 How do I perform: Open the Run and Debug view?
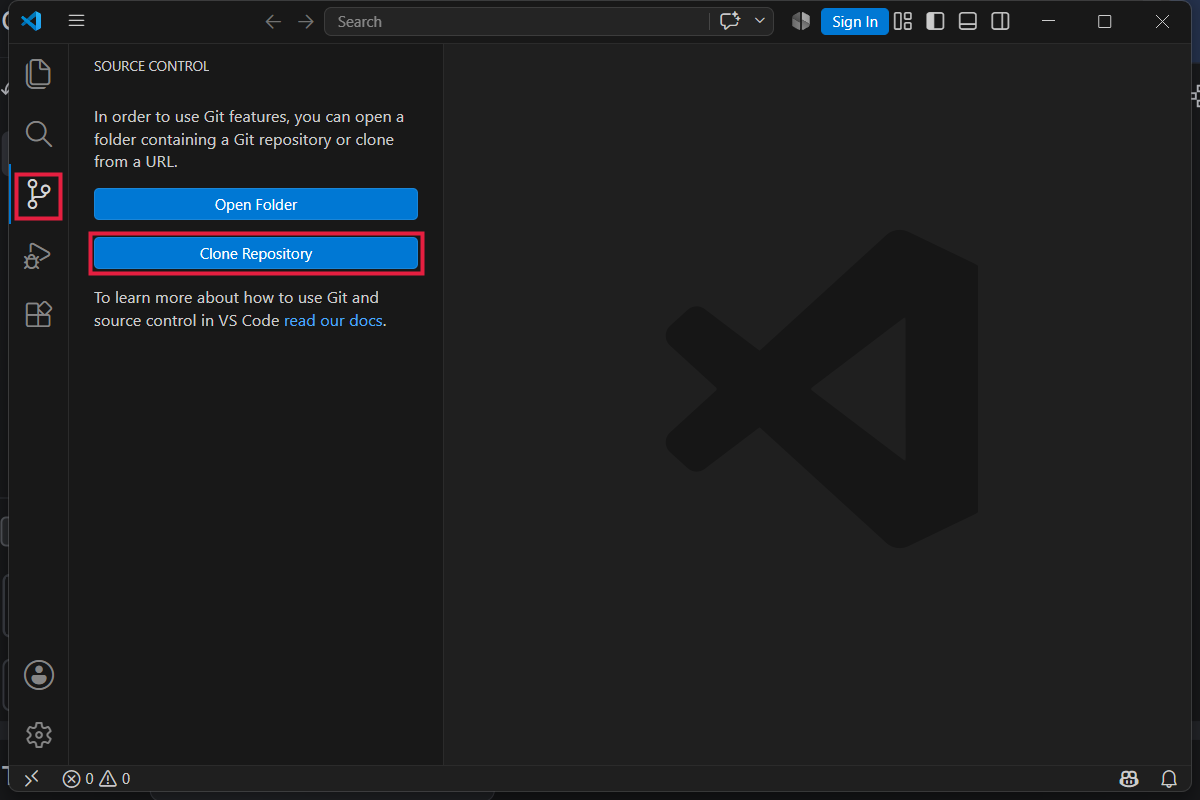pyautogui.click(x=38, y=255)
